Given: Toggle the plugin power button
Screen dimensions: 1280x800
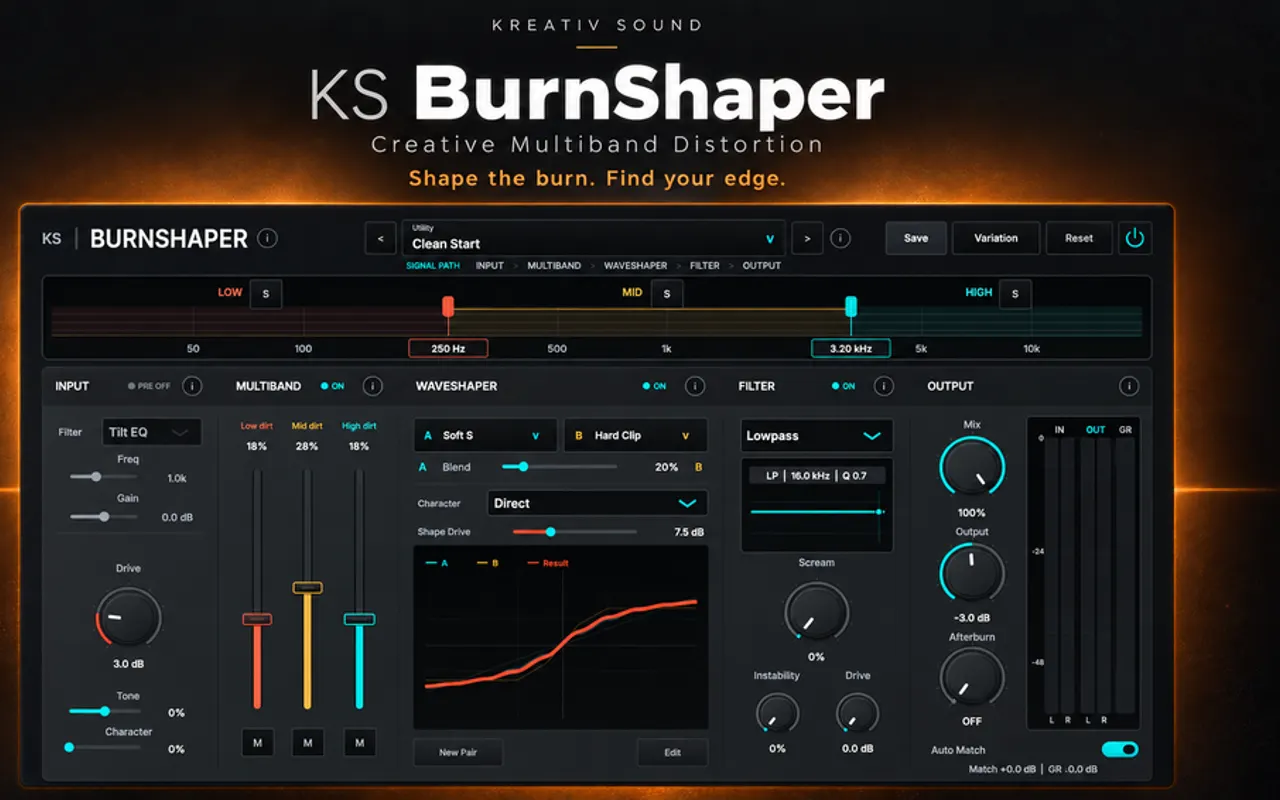Looking at the screenshot, I should coord(1135,238).
